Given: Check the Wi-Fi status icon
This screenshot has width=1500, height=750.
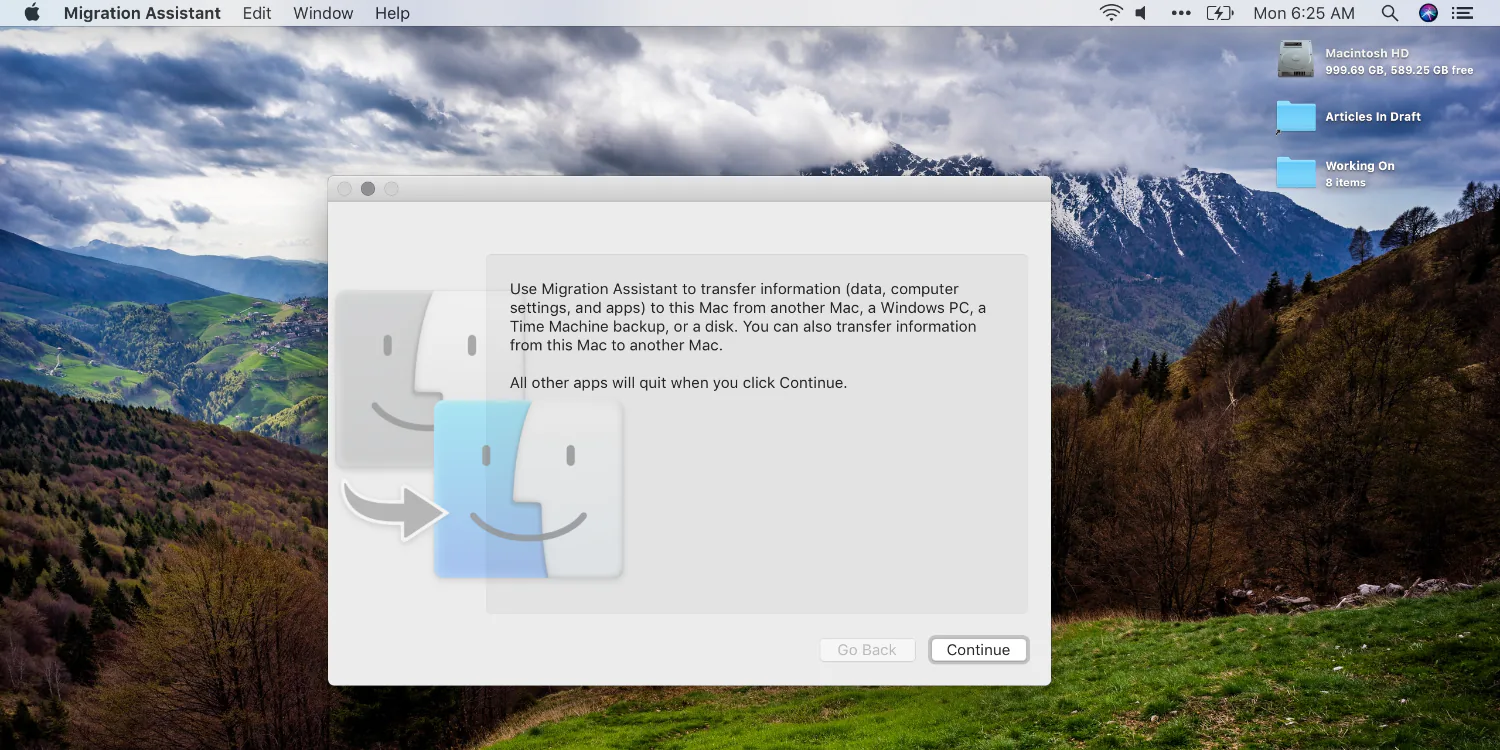Looking at the screenshot, I should (1111, 13).
